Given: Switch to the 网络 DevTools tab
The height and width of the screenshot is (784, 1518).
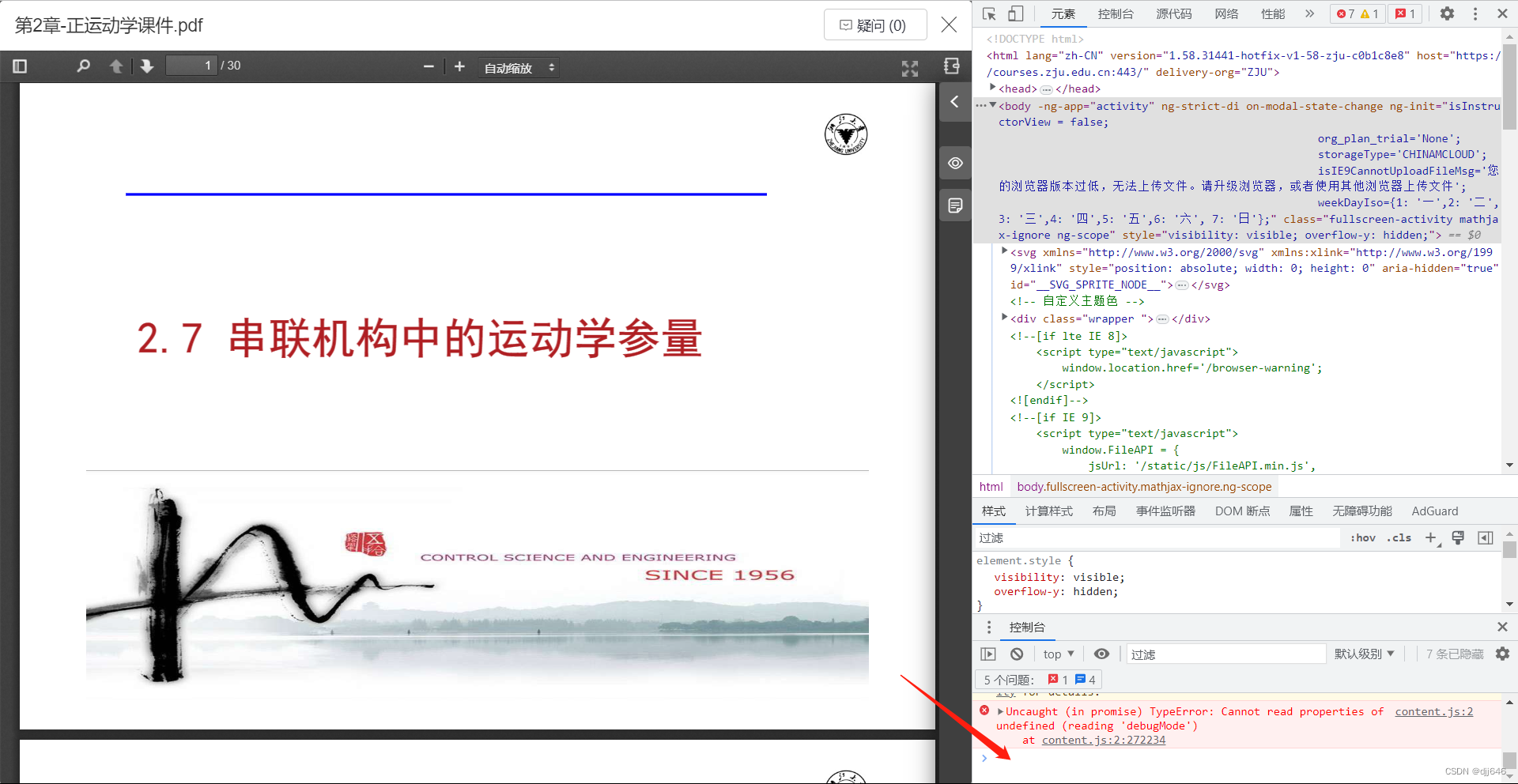Looking at the screenshot, I should coord(1226,13).
